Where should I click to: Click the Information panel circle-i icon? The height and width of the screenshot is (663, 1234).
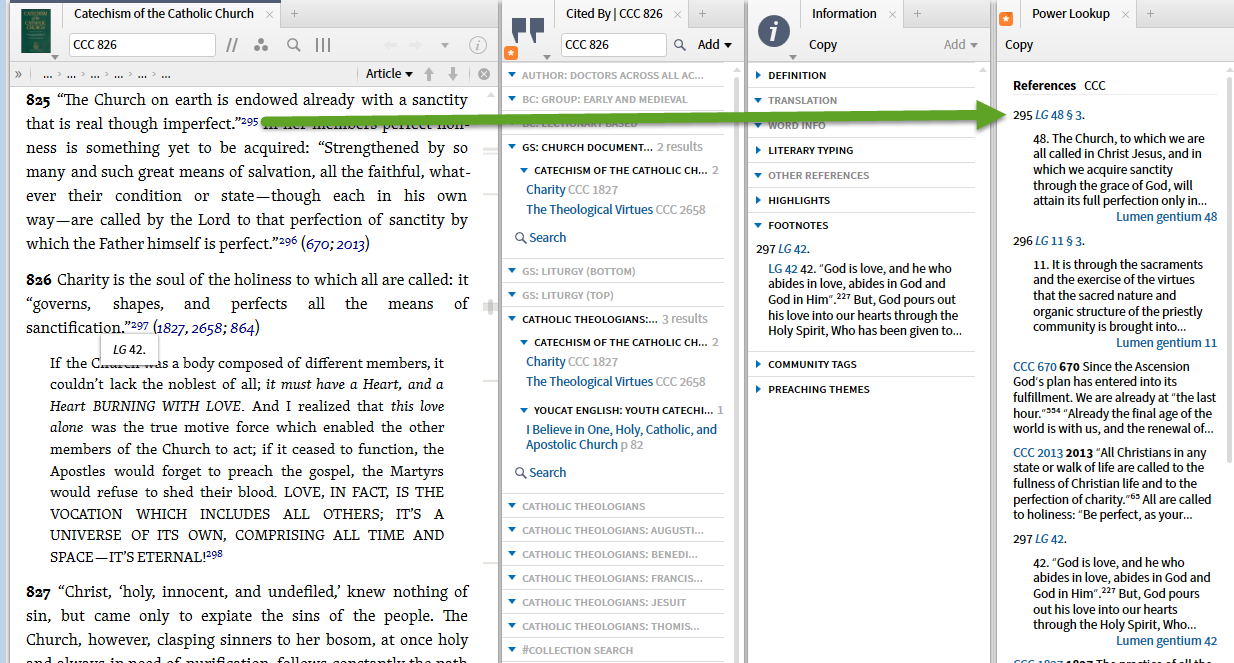(774, 31)
